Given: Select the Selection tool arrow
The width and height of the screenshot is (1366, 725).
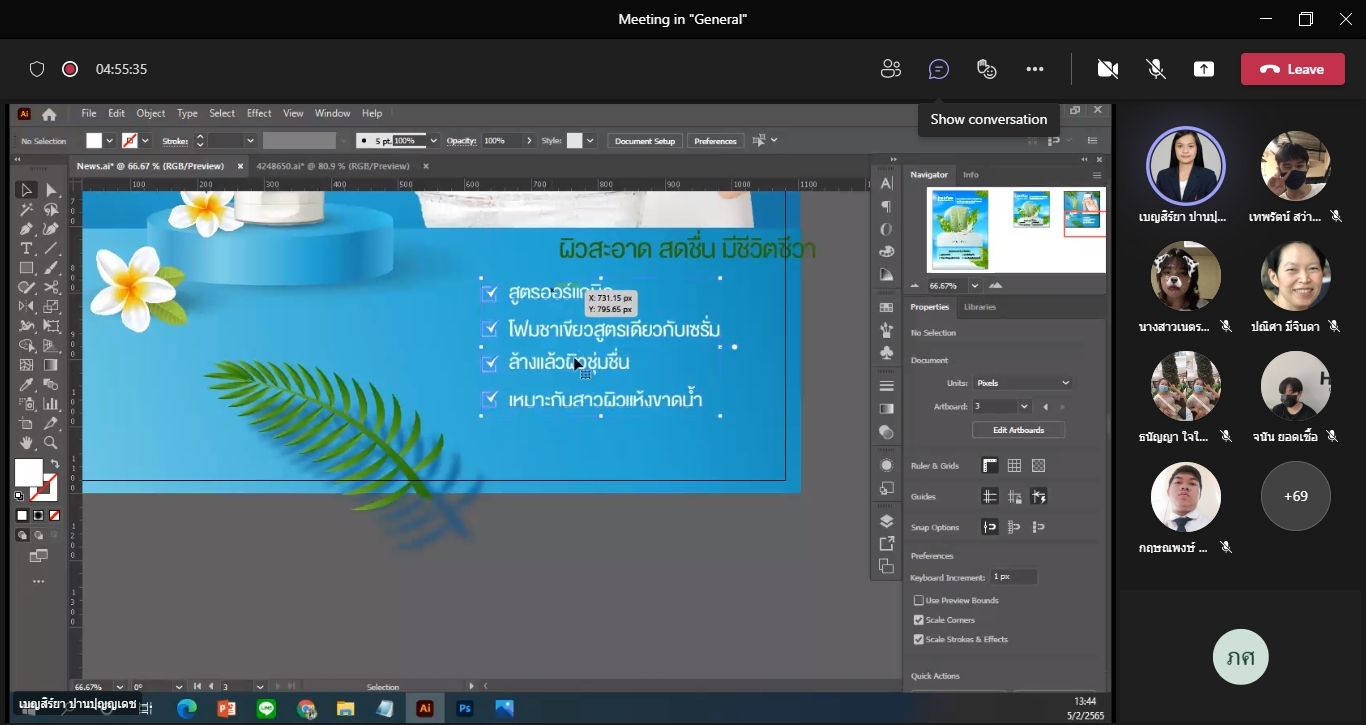Looking at the screenshot, I should (27, 190).
